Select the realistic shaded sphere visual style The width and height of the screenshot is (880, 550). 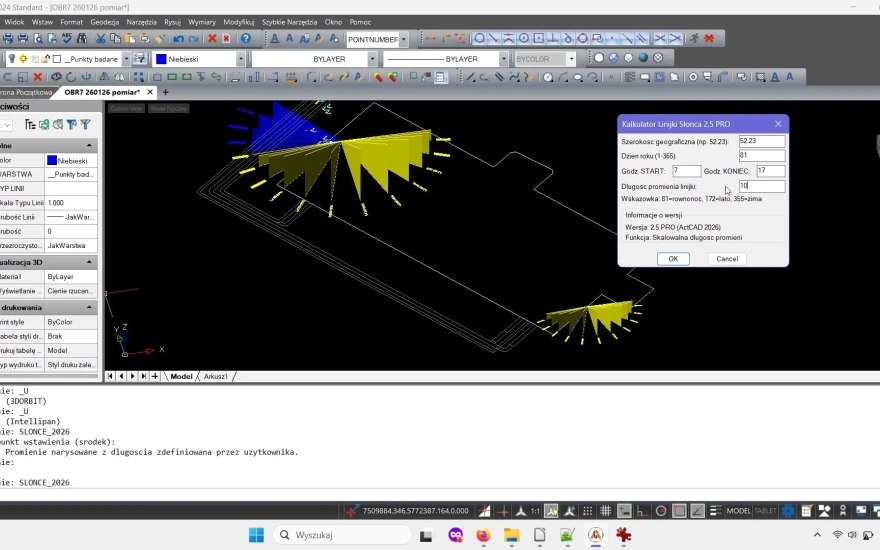point(643,58)
